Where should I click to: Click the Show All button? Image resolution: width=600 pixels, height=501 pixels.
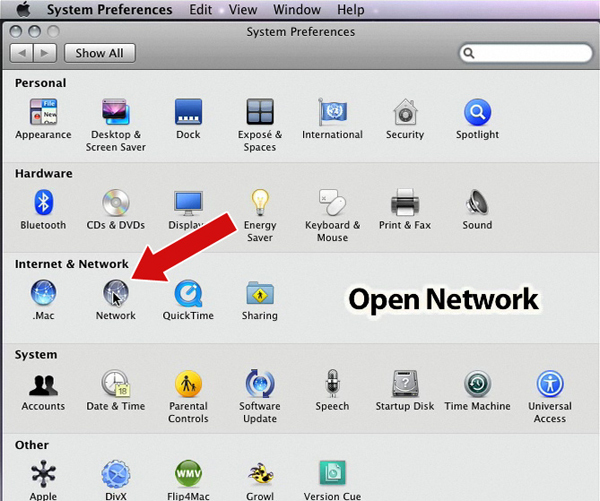coord(100,53)
